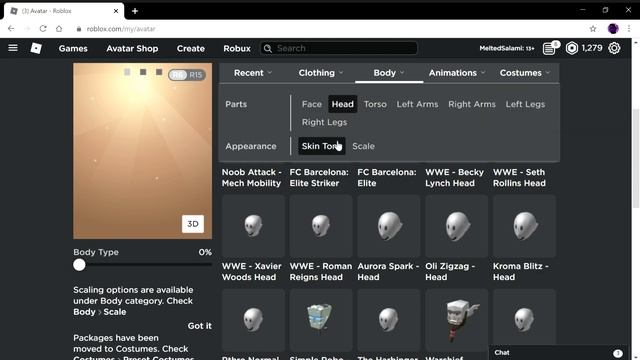Click the WWE - Becky Lynch Head label
Viewport: 640px width, 360px height.
[455, 178]
